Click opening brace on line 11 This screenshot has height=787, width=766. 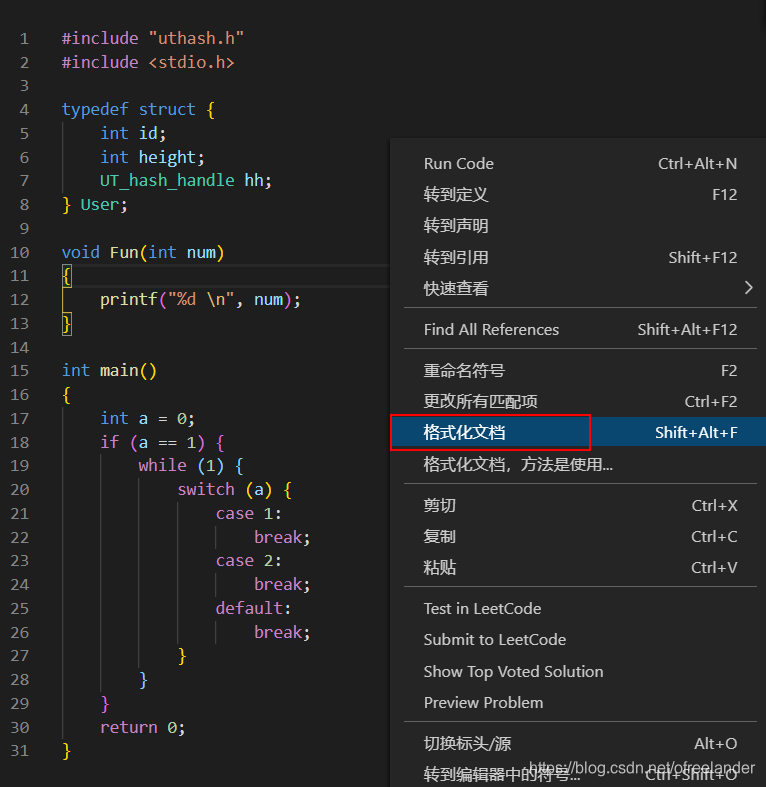pyautogui.click(x=67, y=276)
